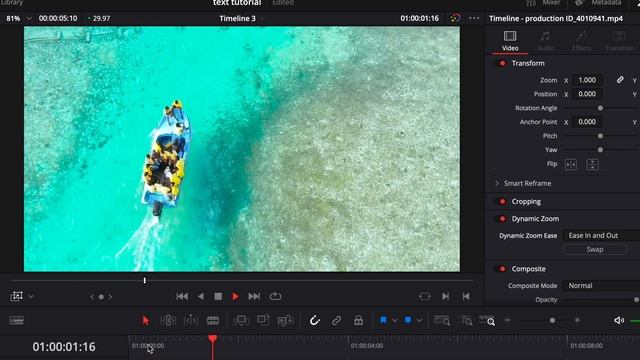Image resolution: width=640 pixels, height=360 pixels.
Task: Click the timeline zoom in plus button
Action: pyautogui.click(x=577, y=320)
